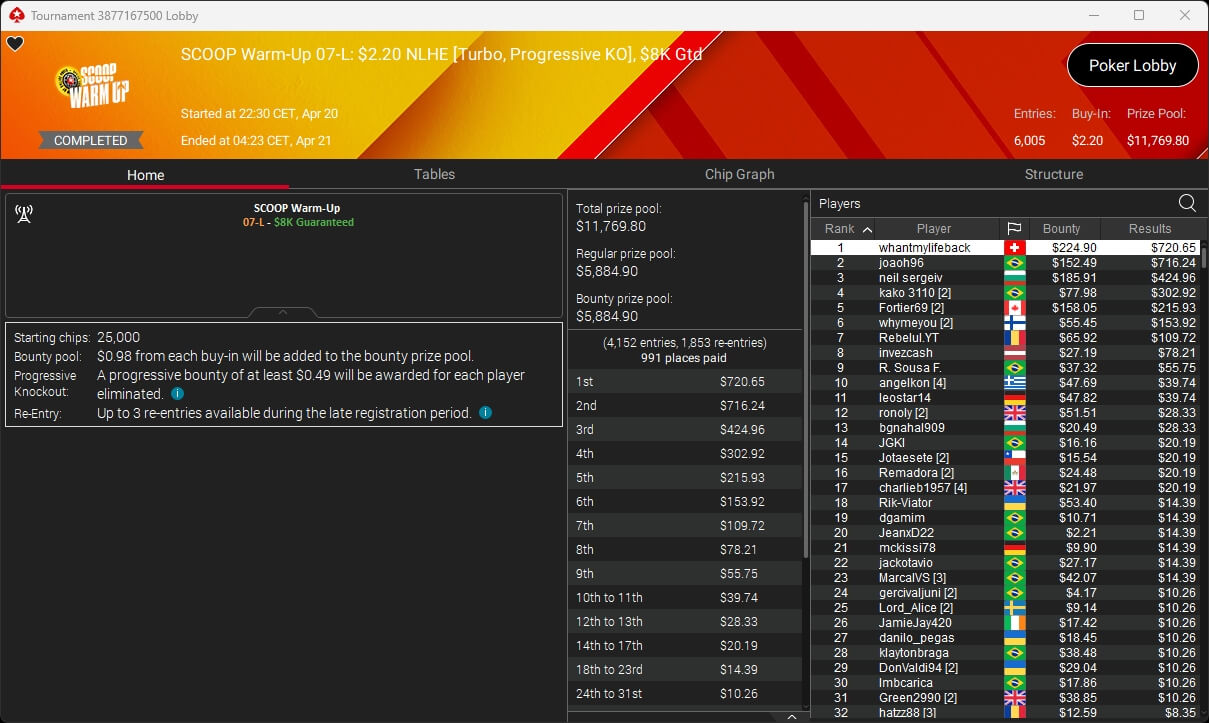Click the 10th to 11th prize row
This screenshot has width=1209, height=723.
click(685, 598)
